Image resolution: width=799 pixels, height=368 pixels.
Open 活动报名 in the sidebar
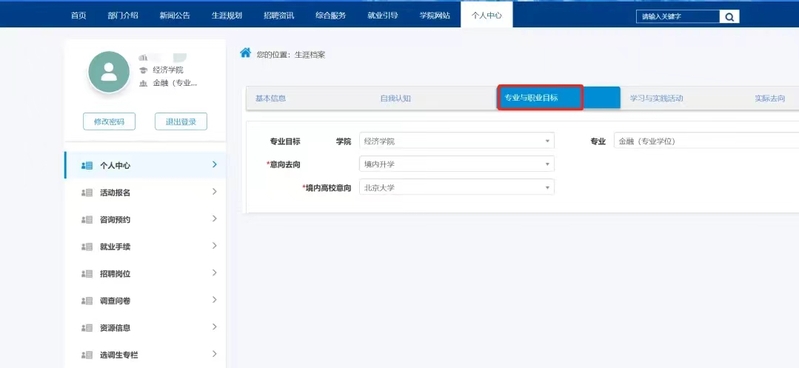pos(146,193)
